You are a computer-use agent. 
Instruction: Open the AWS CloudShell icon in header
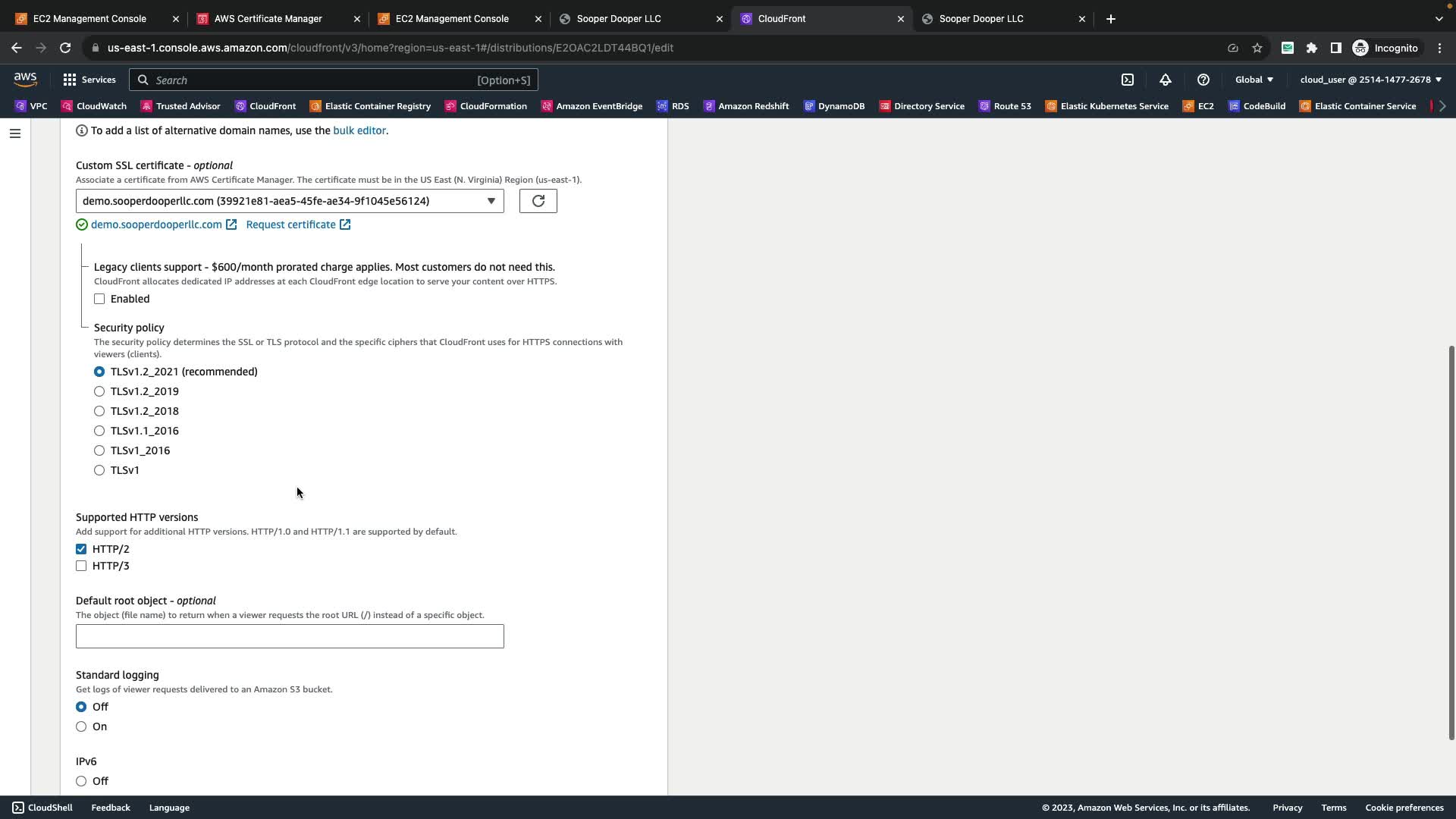1128,80
